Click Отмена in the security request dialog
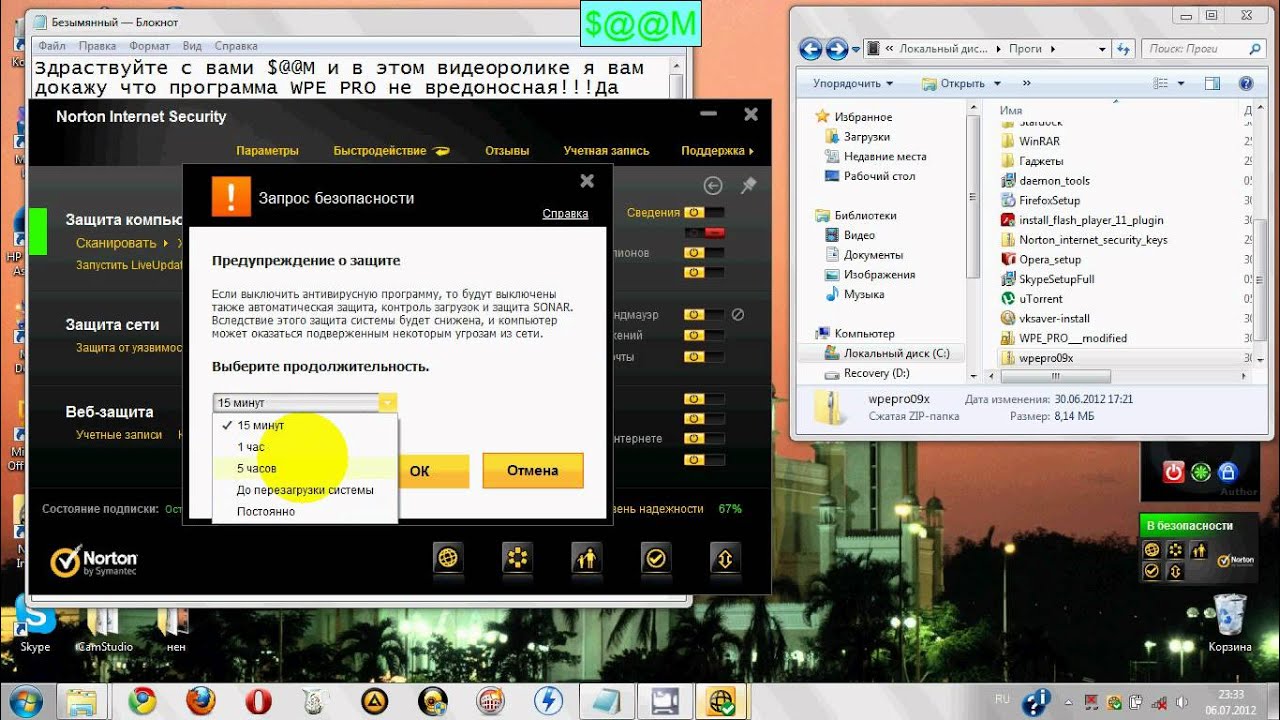1280x720 pixels. pyautogui.click(x=533, y=470)
